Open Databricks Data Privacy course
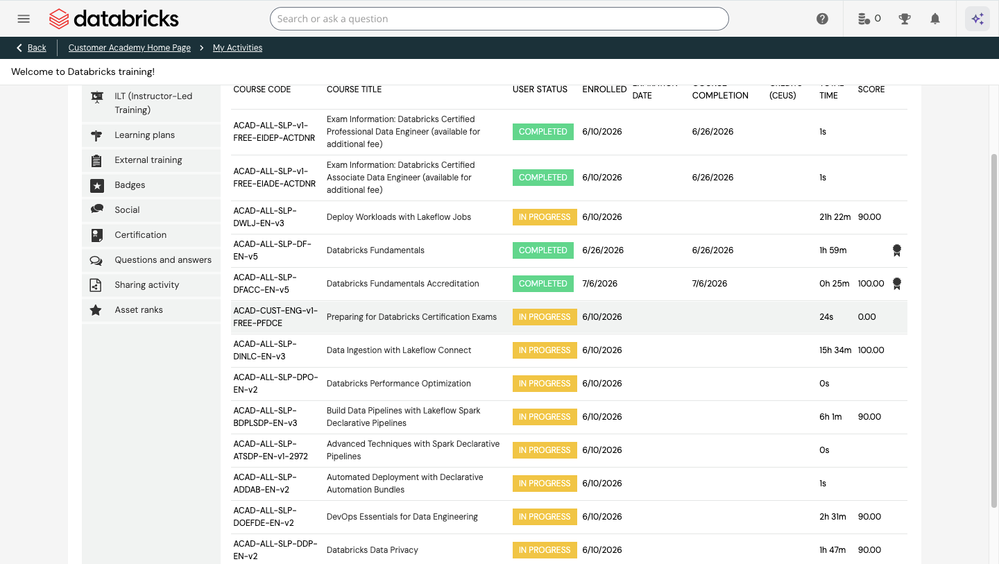 click(x=372, y=550)
